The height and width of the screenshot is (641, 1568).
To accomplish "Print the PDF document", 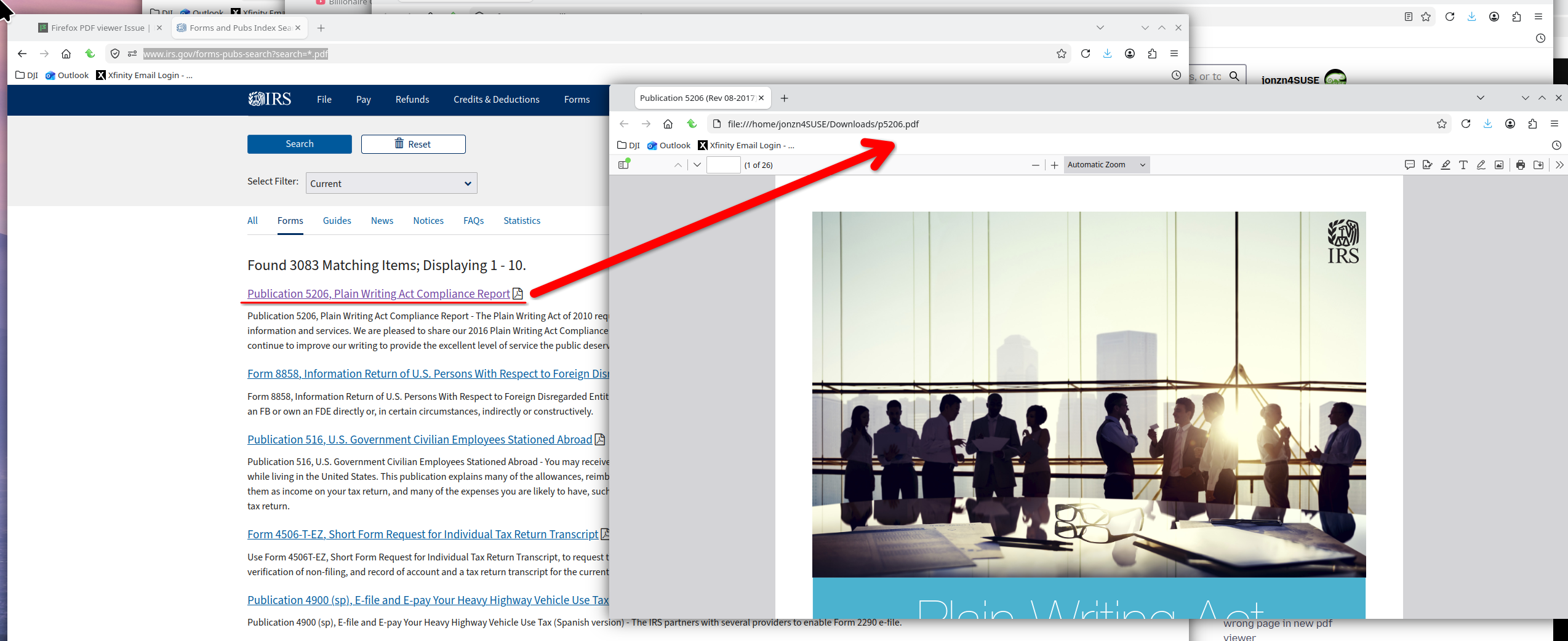I will [x=1521, y=165].
